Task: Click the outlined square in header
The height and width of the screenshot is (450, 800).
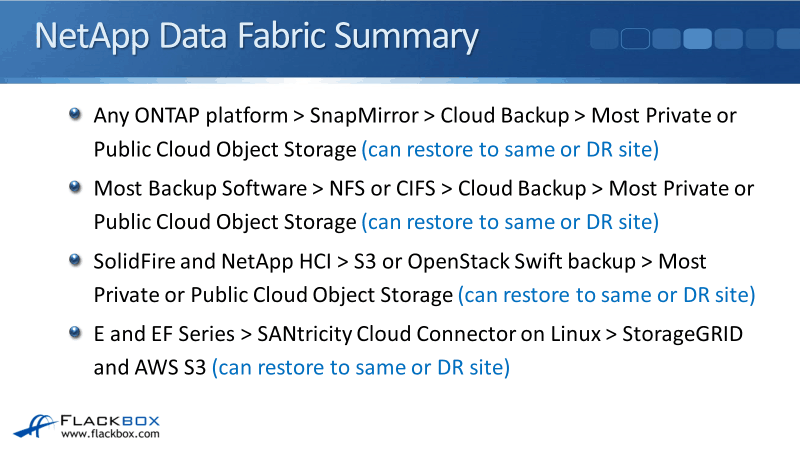Action: pos(636,39)
